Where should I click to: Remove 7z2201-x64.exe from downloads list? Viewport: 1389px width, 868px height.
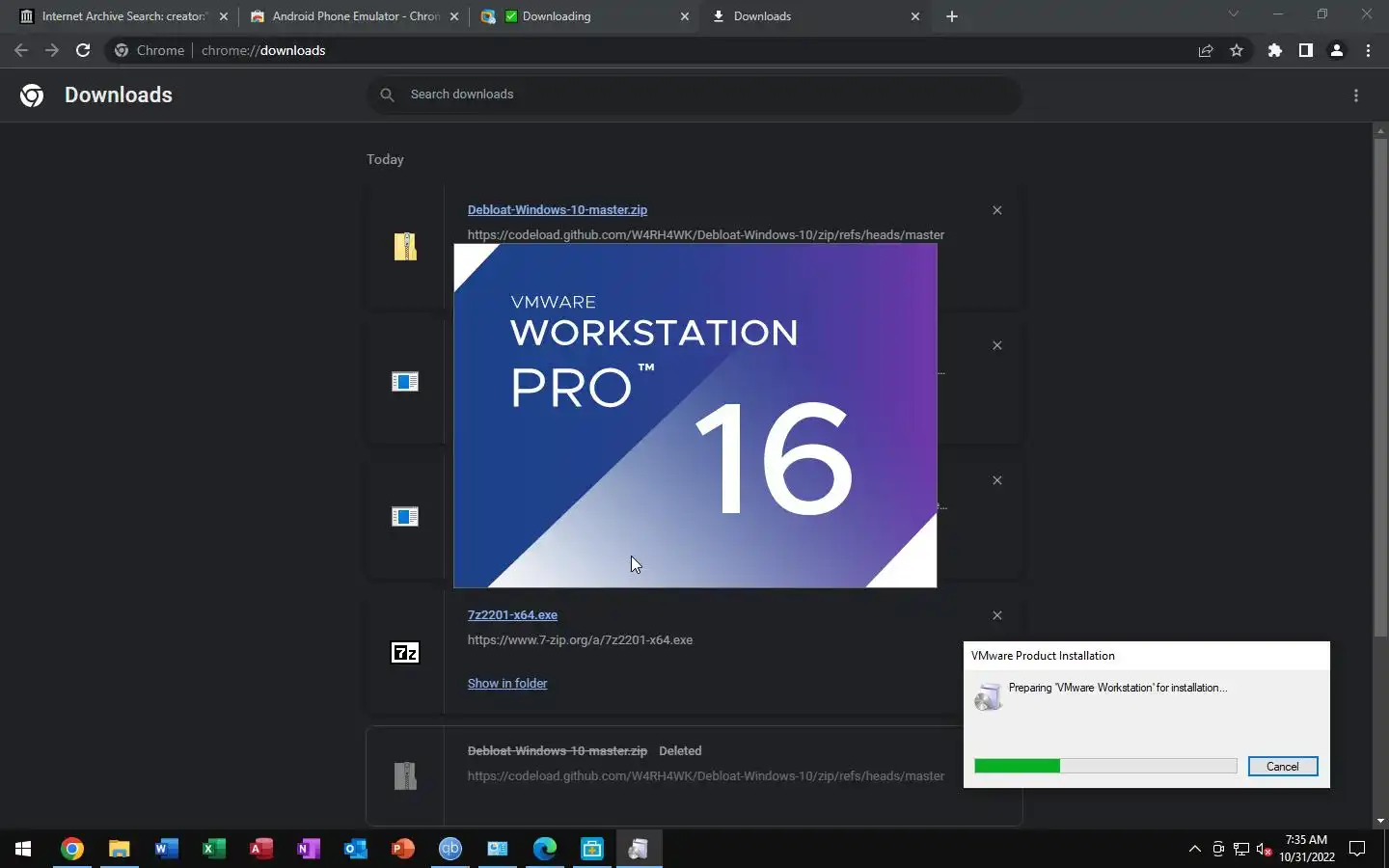click(997, 615)
